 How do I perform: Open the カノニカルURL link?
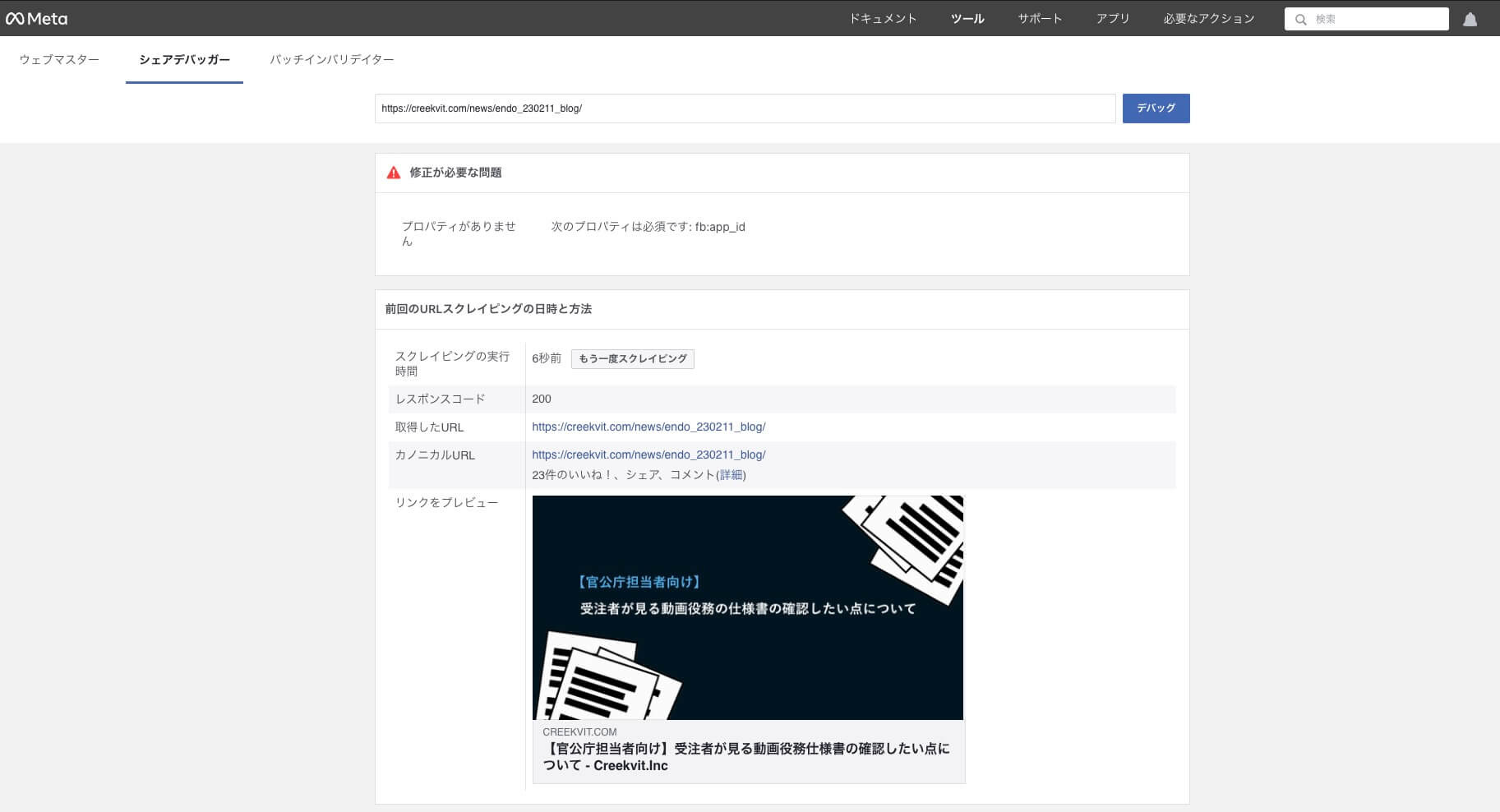click(648, 454)
